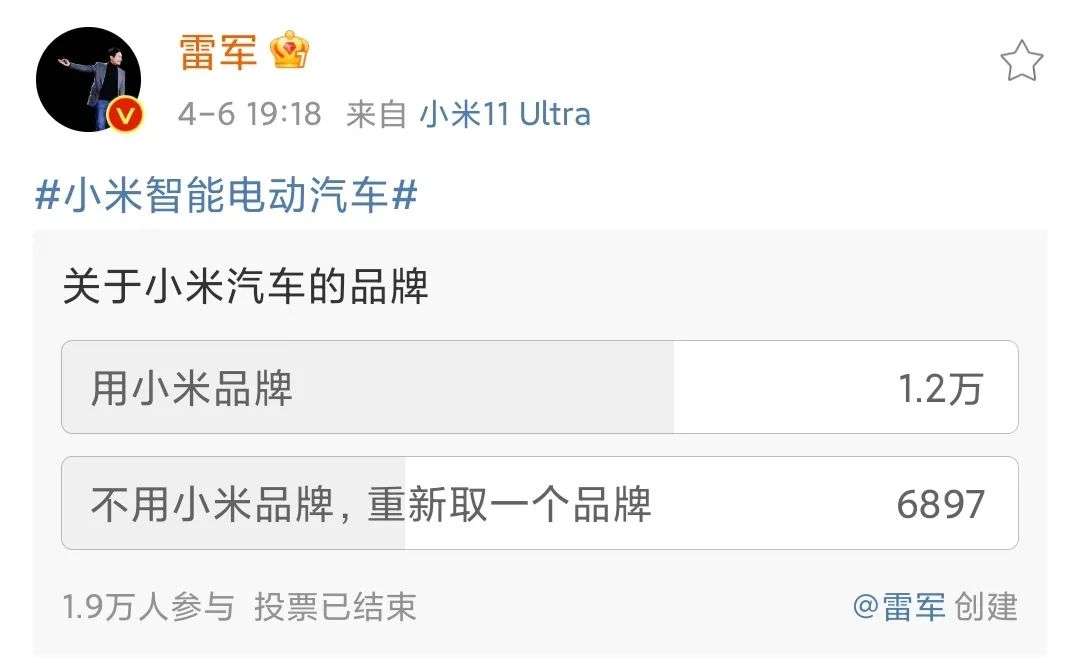Click the 创建 label after @雷军
1080x663 pixels.
click(986, 606)
